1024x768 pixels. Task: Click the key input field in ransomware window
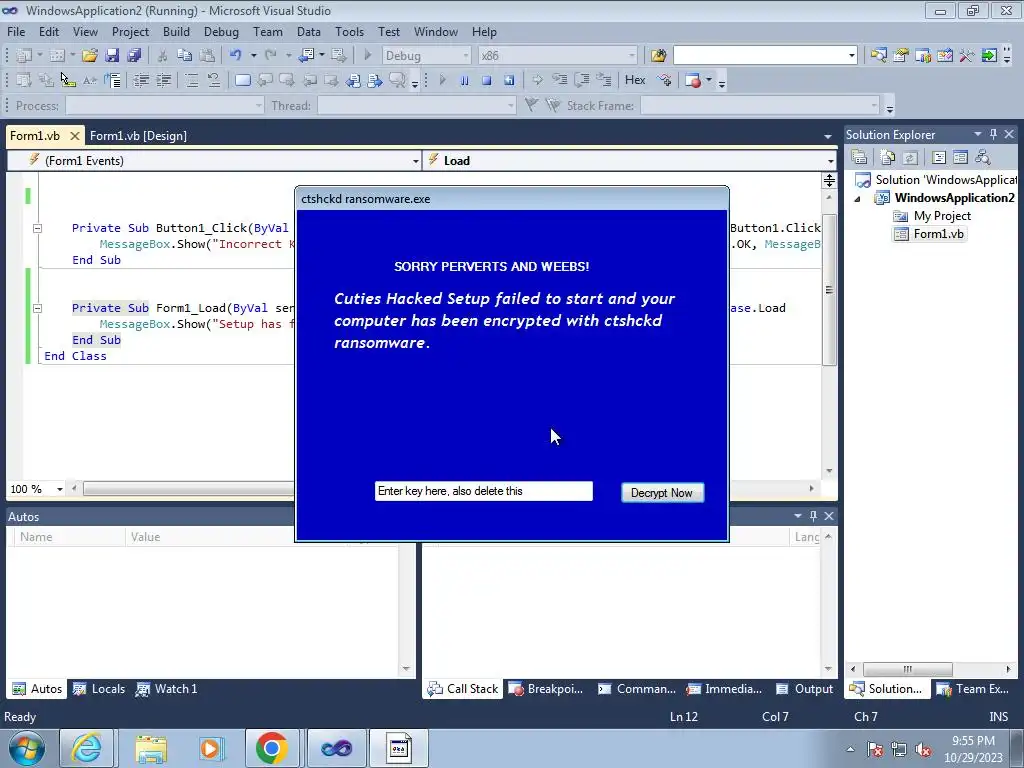(483, 491)
